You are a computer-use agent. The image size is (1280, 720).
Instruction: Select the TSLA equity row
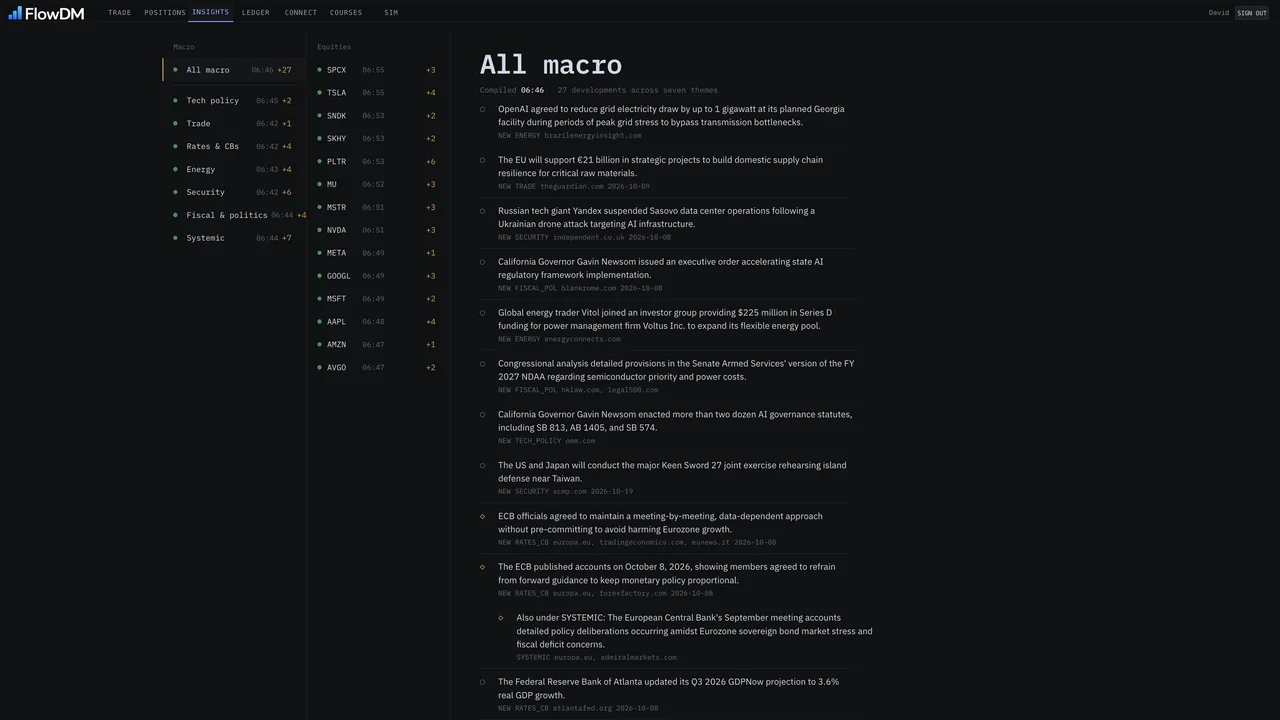tap(378, 93)
